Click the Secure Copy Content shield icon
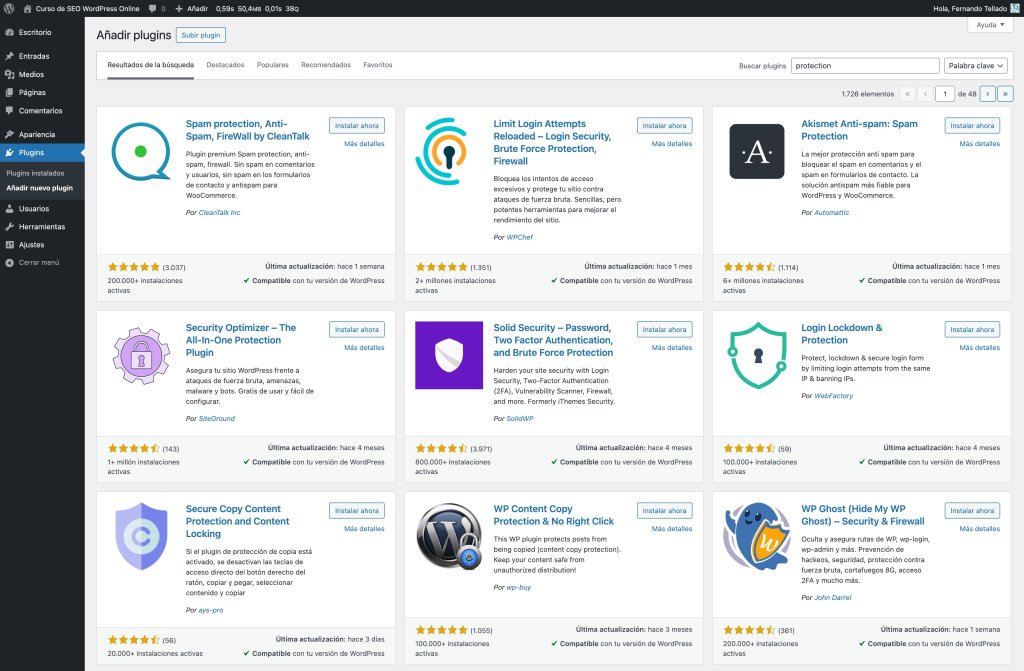1024x671 pixels. pos(141,536)
